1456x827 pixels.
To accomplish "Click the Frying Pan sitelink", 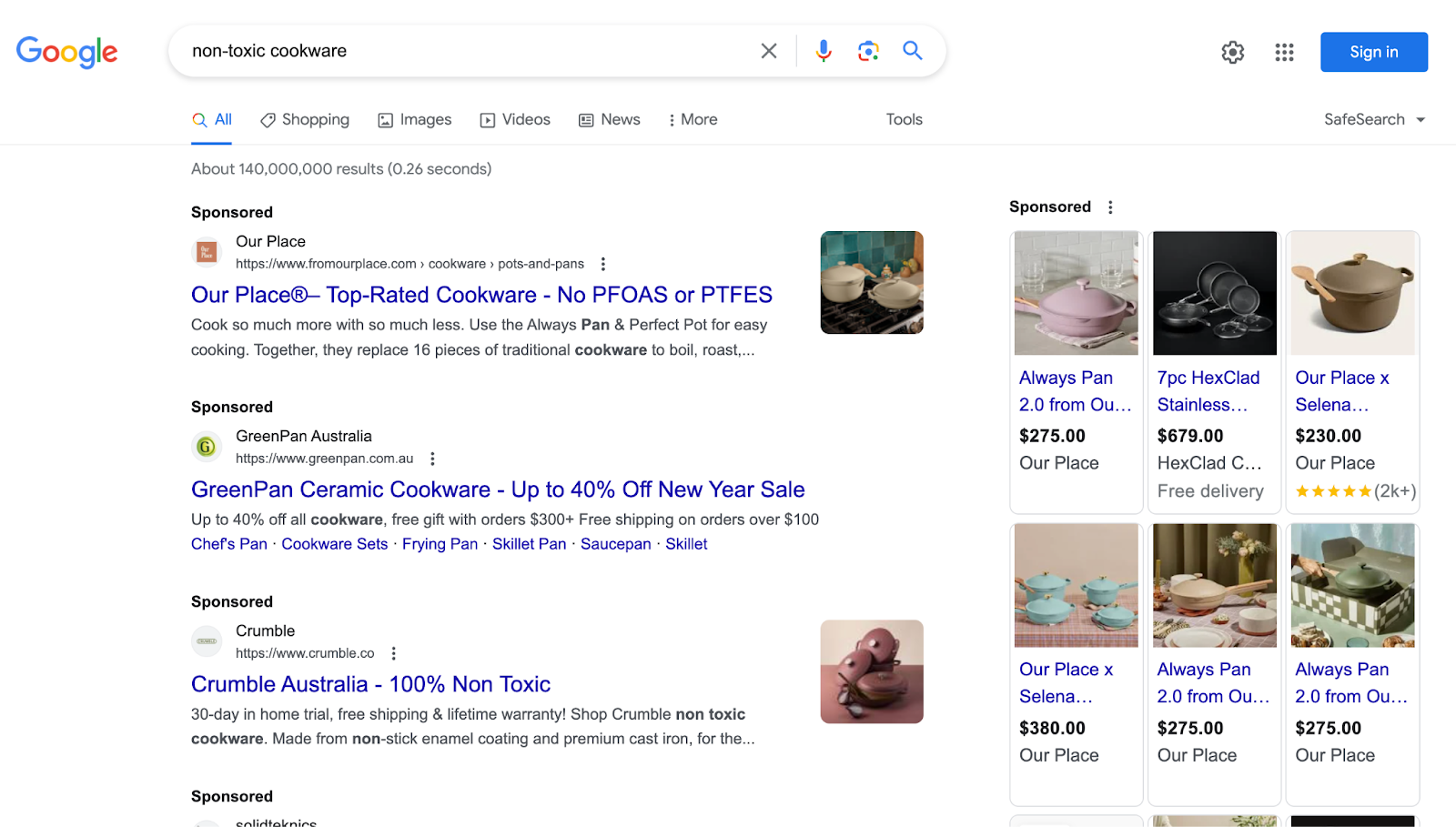I will tap(440, 544).
